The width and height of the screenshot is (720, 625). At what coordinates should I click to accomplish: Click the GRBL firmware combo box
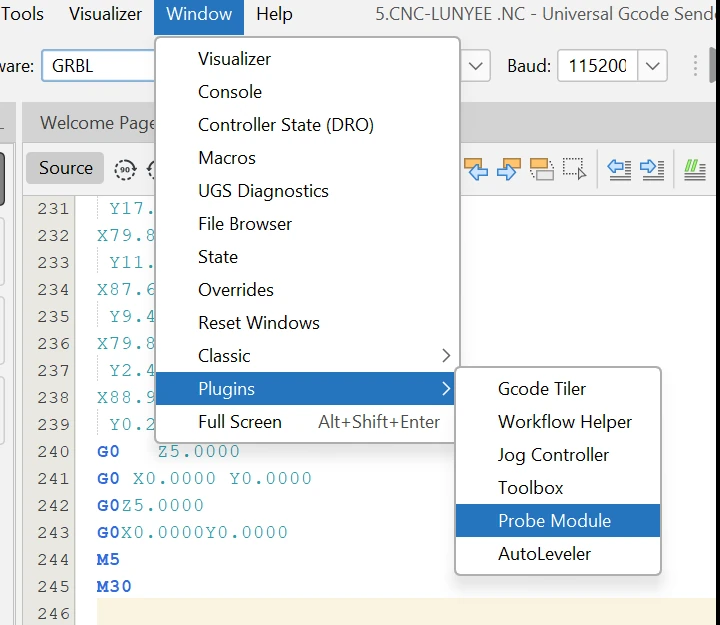(99, 66)
